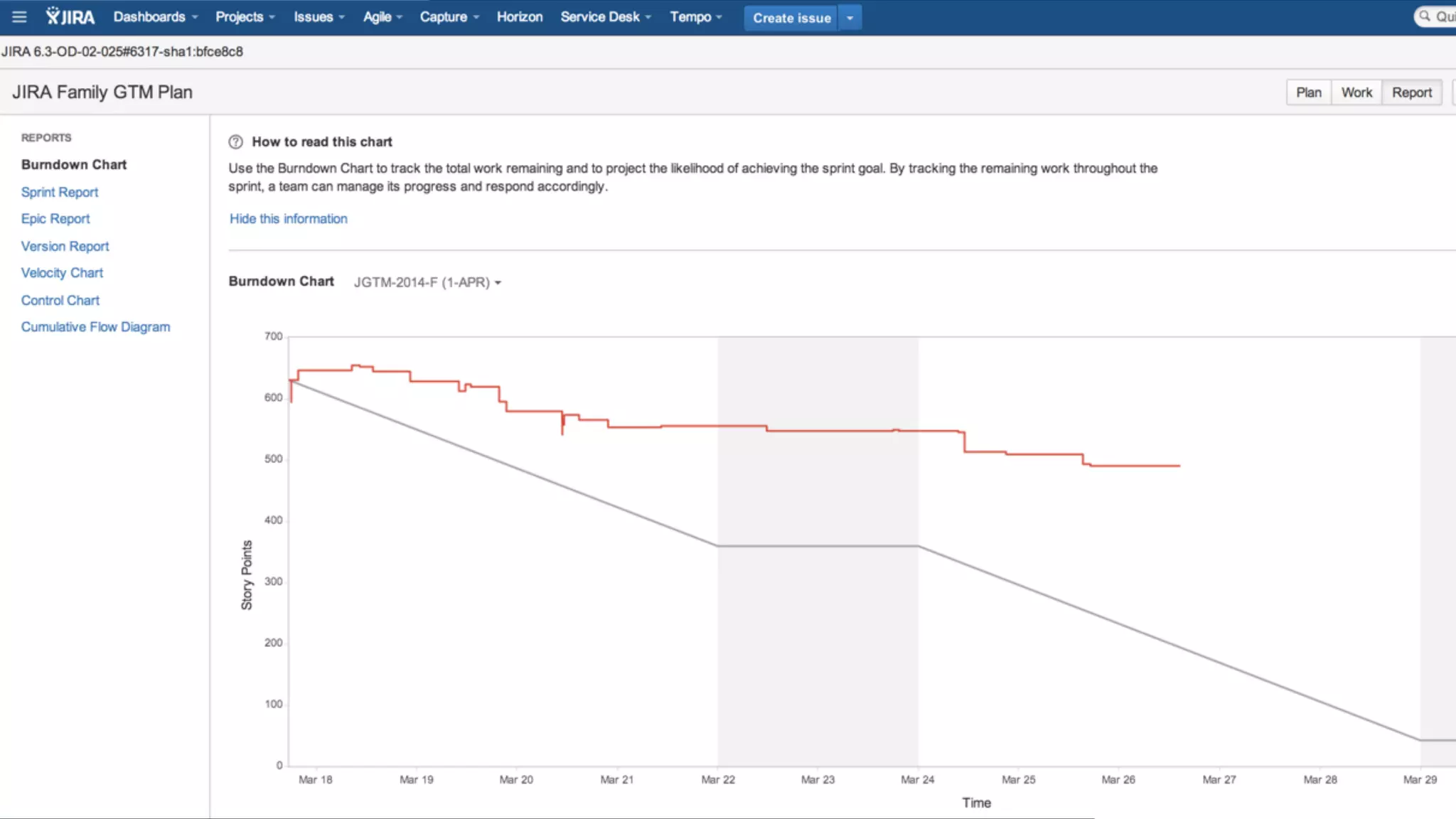This screenshot has height=819, width=1456.
Task: Click the Horizon menu item
Action: [x=519, y=17]
